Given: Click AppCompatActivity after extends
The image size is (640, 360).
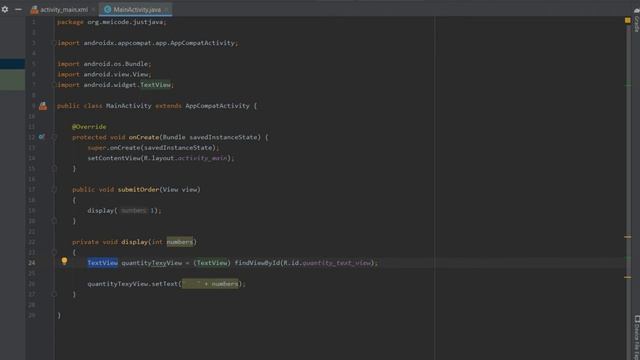Looking at the screenshot, I should pos(217,106).
